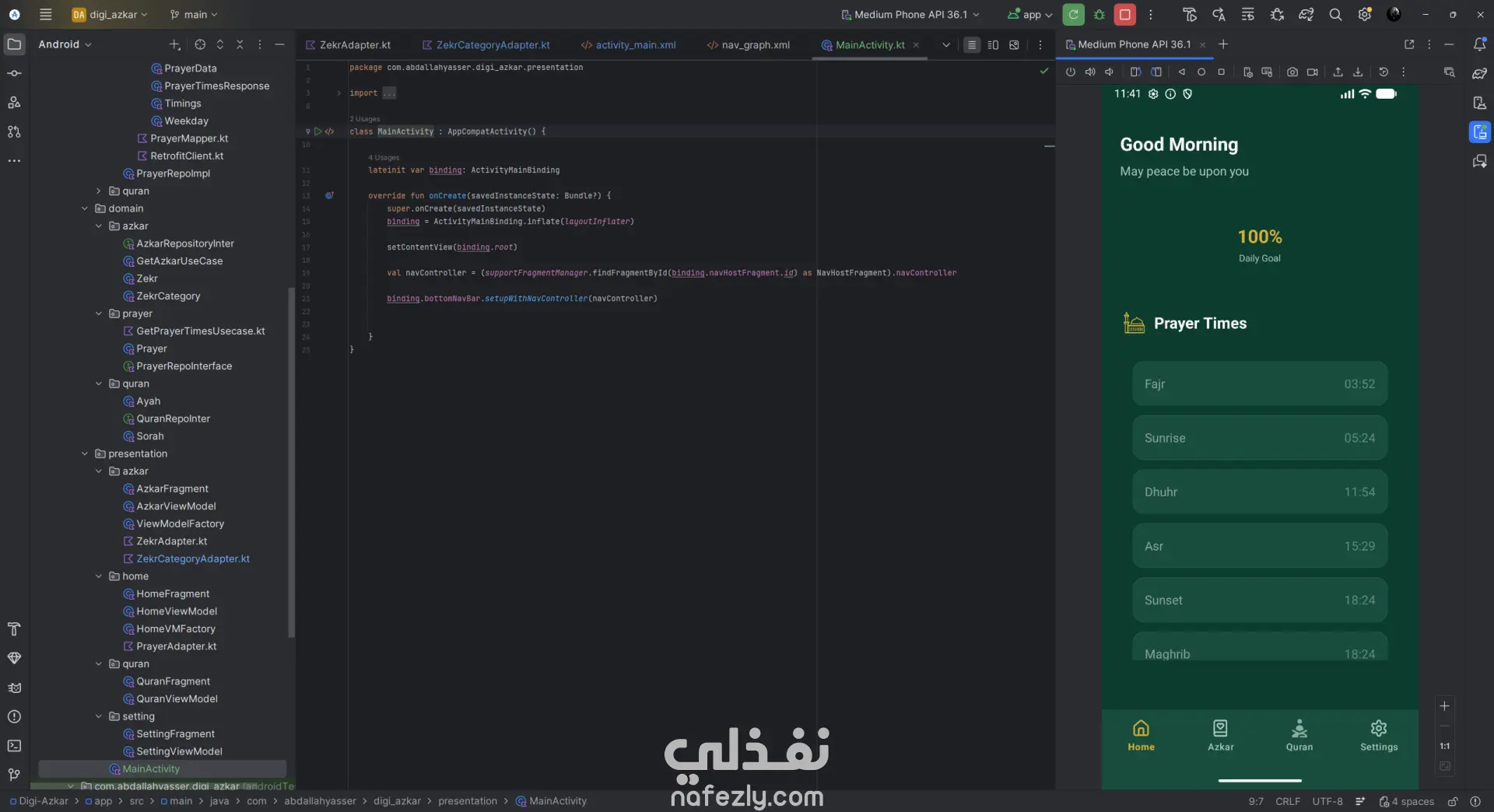Collapse the prayer package
Screen dimensions: 1494x812
(x=99, y=313)
